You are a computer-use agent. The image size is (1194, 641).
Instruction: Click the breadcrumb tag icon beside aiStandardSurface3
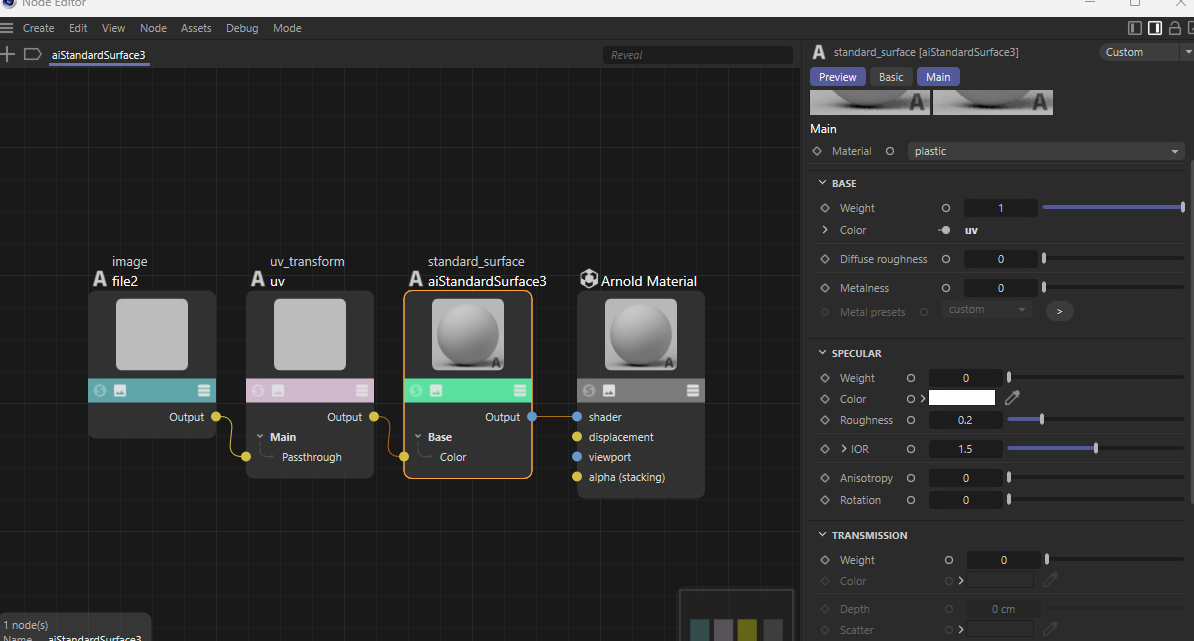pos(33,54)
